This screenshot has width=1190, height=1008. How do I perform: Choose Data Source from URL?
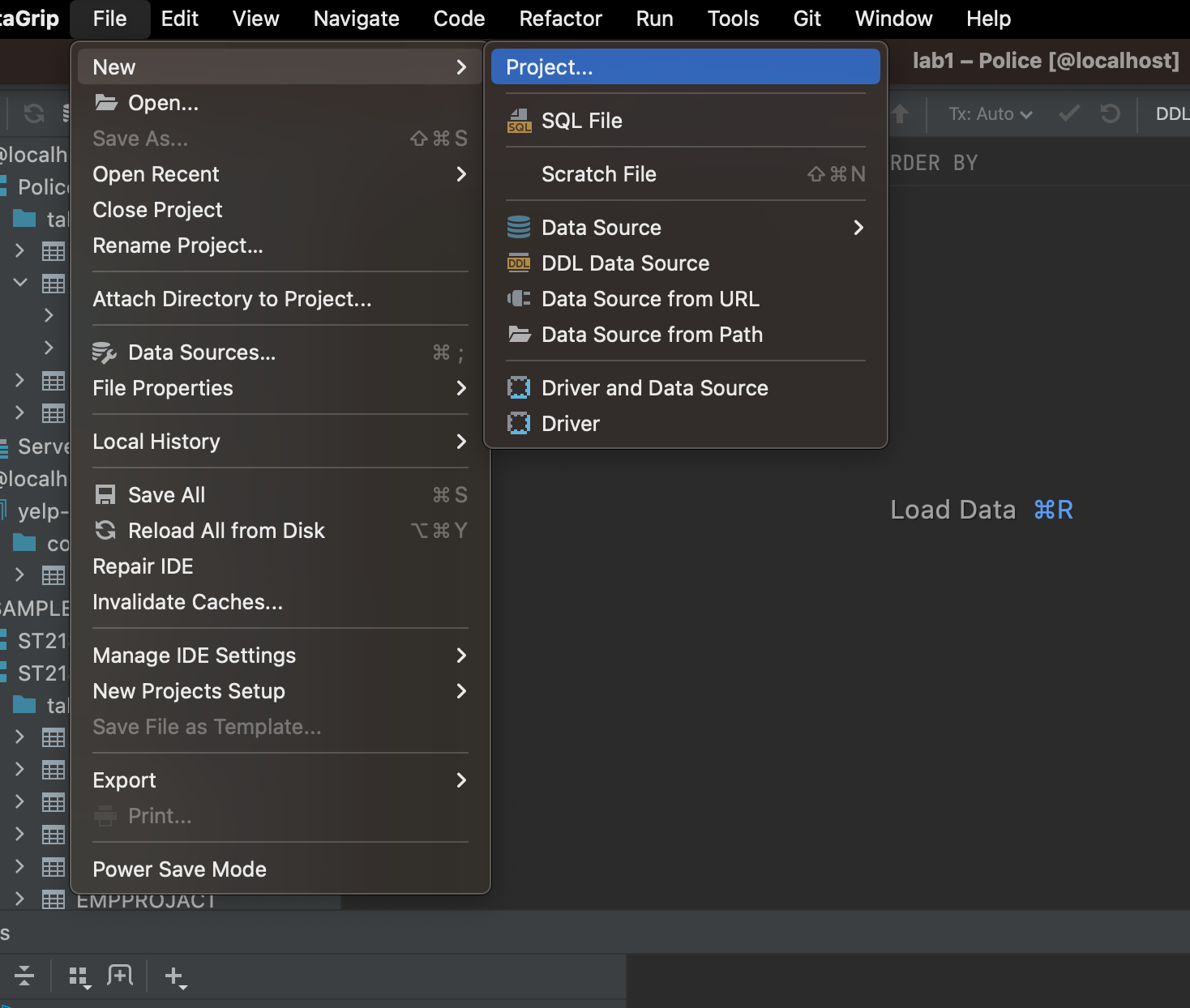pos(686,299)
